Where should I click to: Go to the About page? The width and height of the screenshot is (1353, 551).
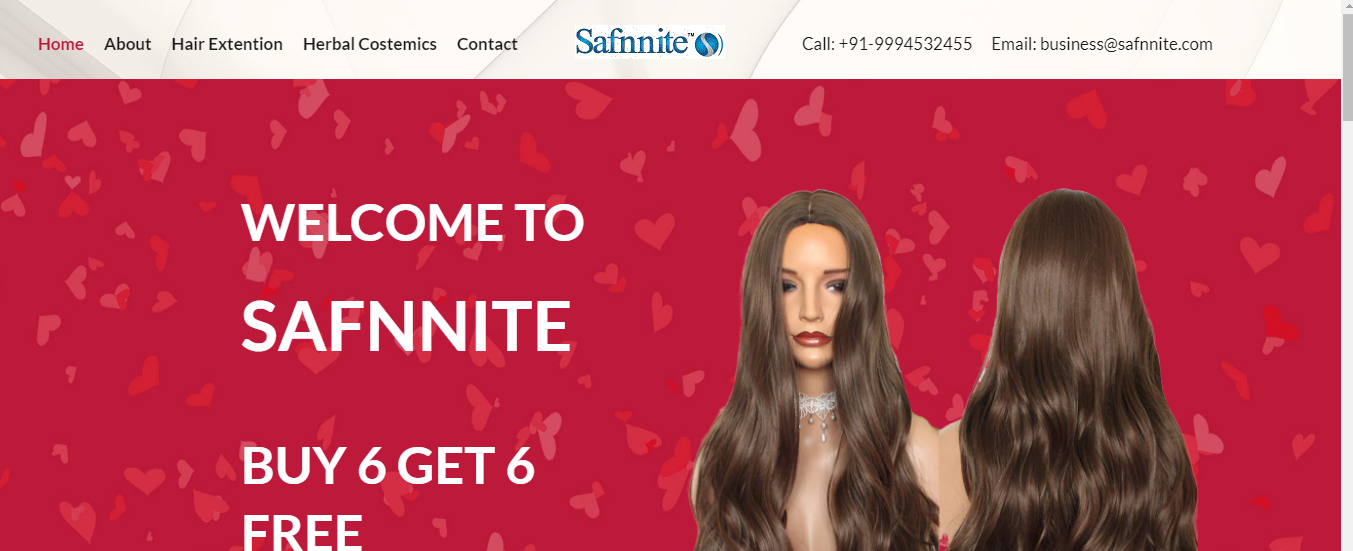click(x=128, y=44)
